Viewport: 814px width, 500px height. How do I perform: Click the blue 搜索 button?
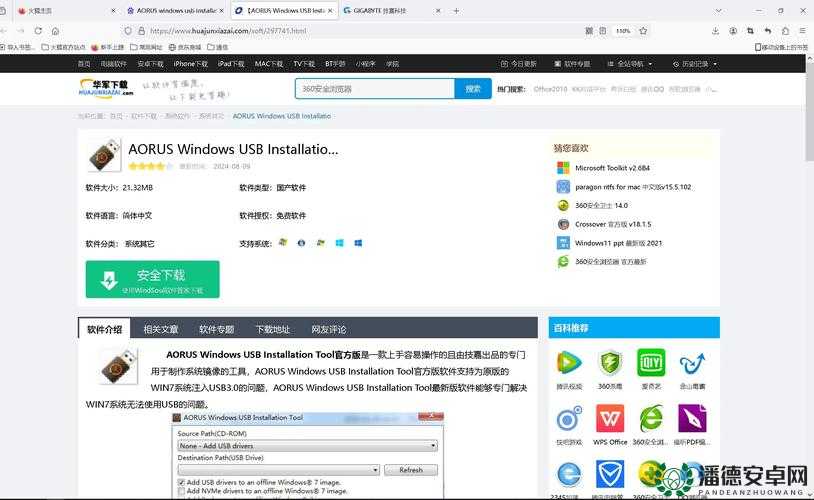coord(473,89)
